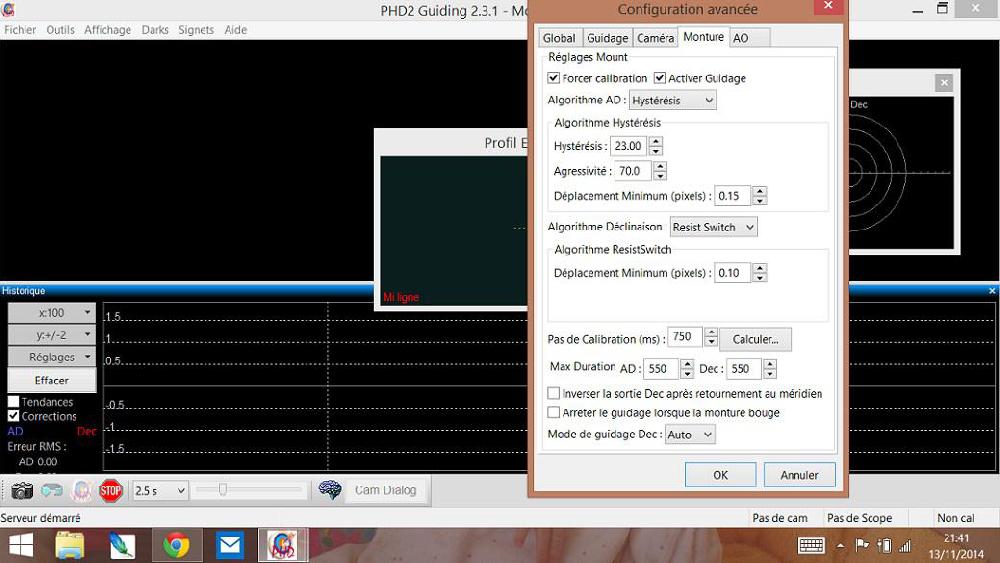Close the Historique panel
The width and height of the screenshot is (1000, 563).
point(992,291)
